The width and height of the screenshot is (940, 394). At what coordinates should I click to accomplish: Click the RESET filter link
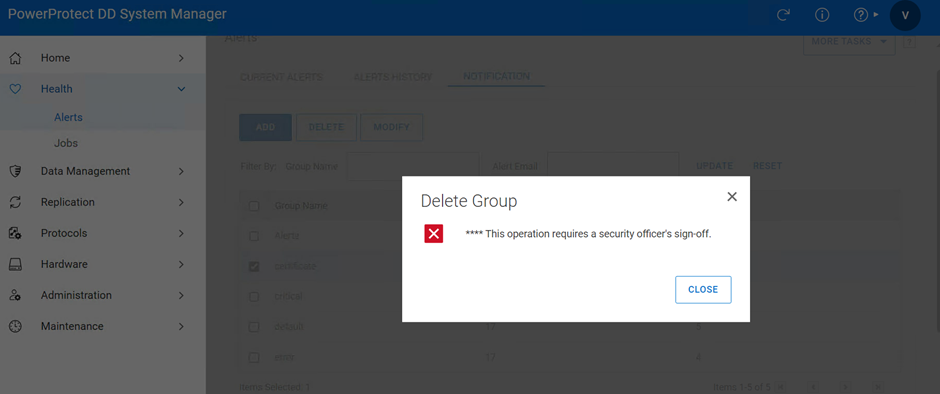pyautogui.click(x=767, y=166)
